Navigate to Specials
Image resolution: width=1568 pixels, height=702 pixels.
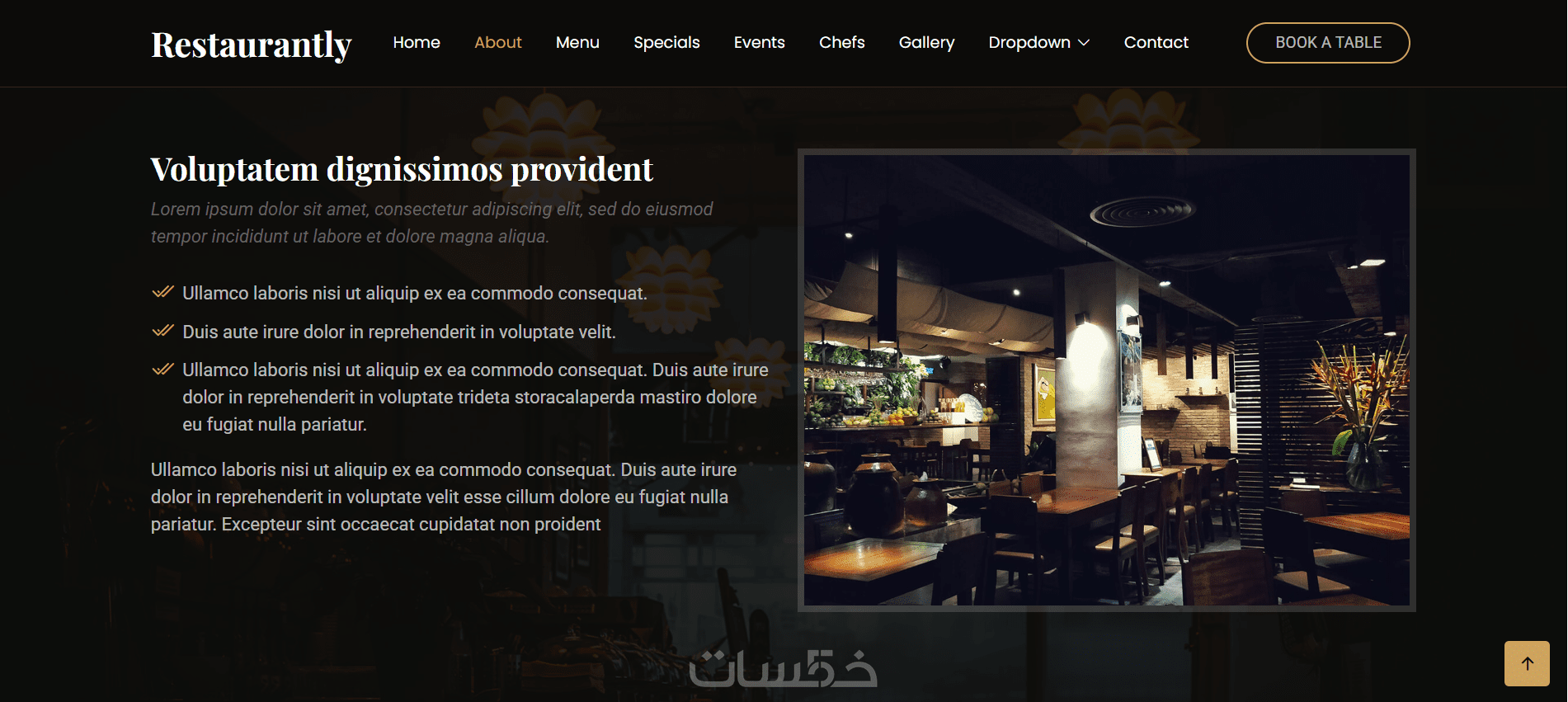coord(666,42)
